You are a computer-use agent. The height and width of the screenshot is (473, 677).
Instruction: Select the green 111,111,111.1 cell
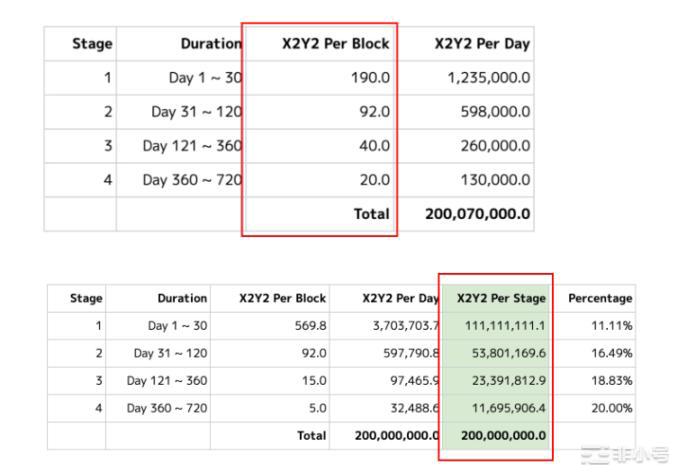coord(505,326)
